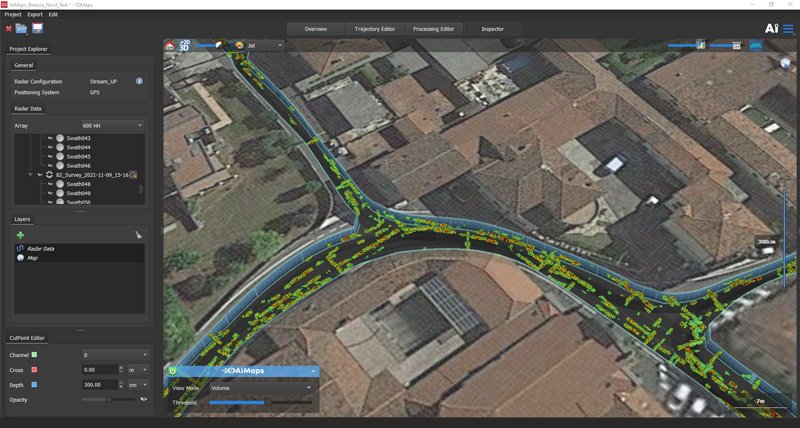
Task: Click the Cross value field 0.00
Action: click(100, 369)
